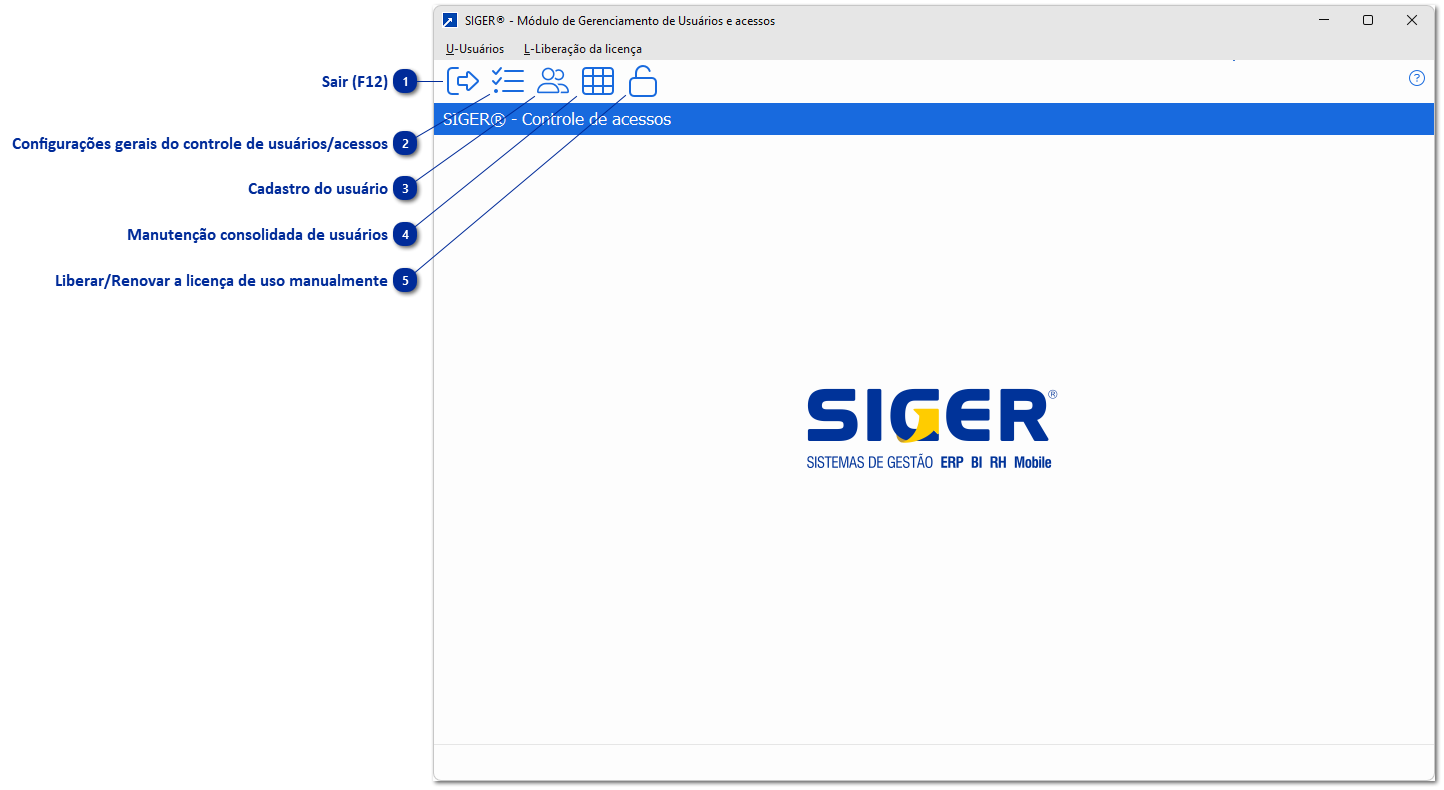This screenshot has width=1444, height=790.
Task: Open general access control settings checklist icon
Action: tap(508, 81)
